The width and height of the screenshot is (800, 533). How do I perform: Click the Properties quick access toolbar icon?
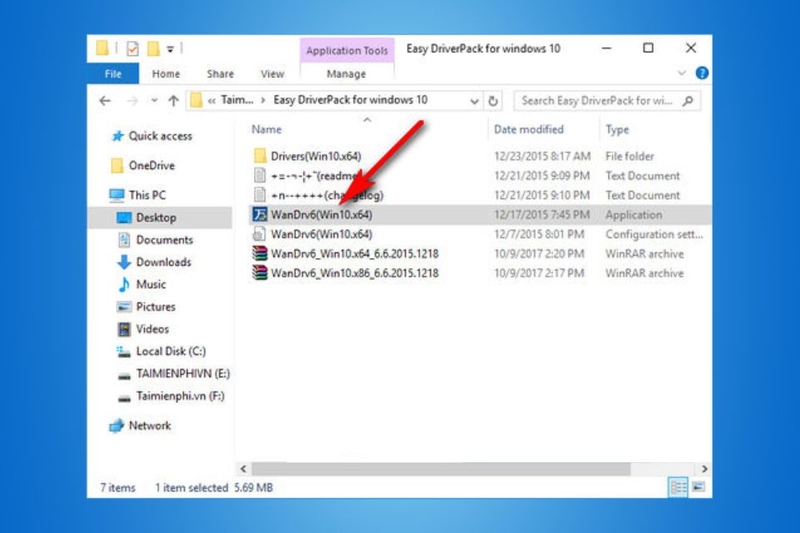pyautogui.click(x=132, y=48)
